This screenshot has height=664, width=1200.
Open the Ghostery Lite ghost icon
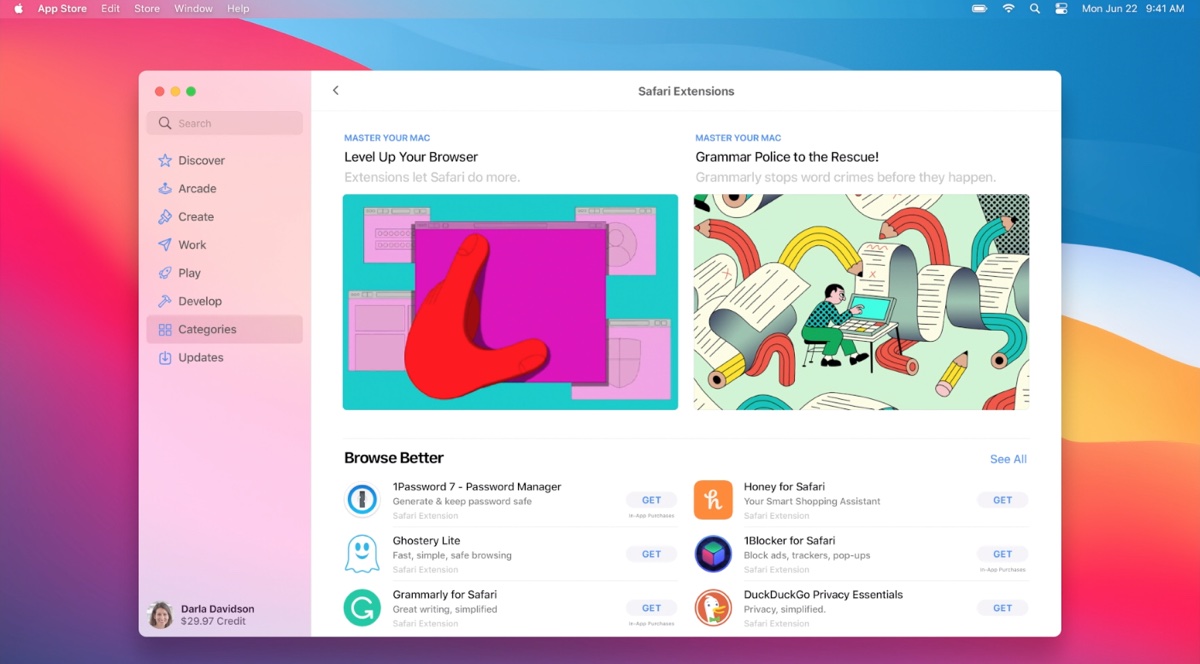point(362,554)
